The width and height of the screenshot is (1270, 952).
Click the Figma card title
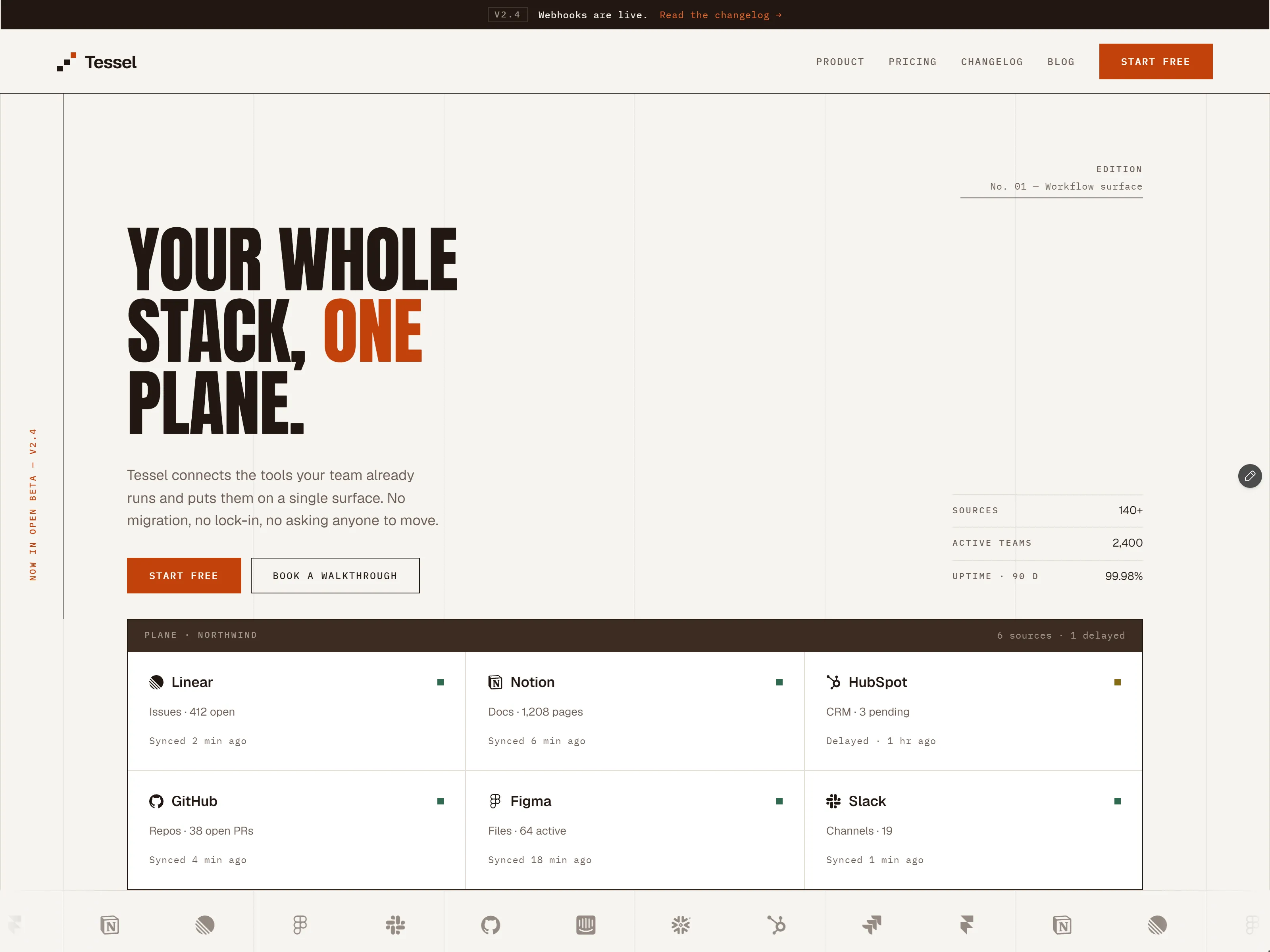531,801
